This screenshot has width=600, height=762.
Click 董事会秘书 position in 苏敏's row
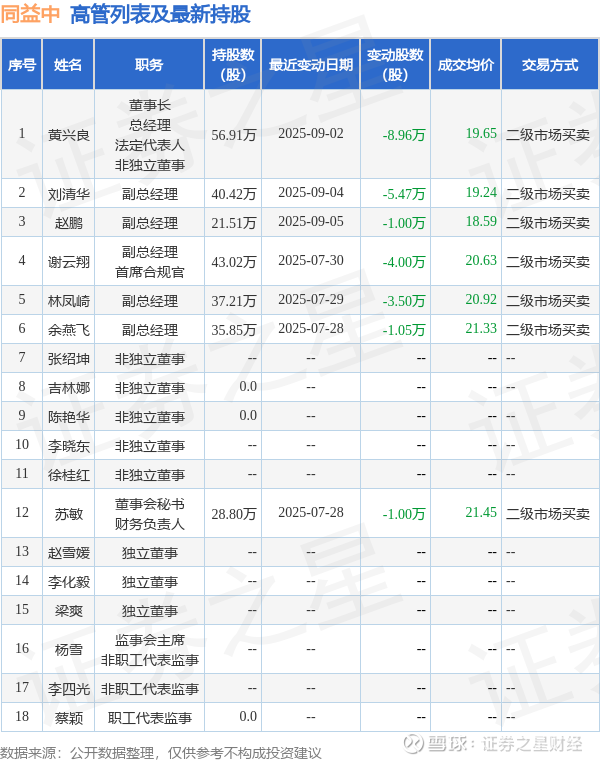(150, 504)
